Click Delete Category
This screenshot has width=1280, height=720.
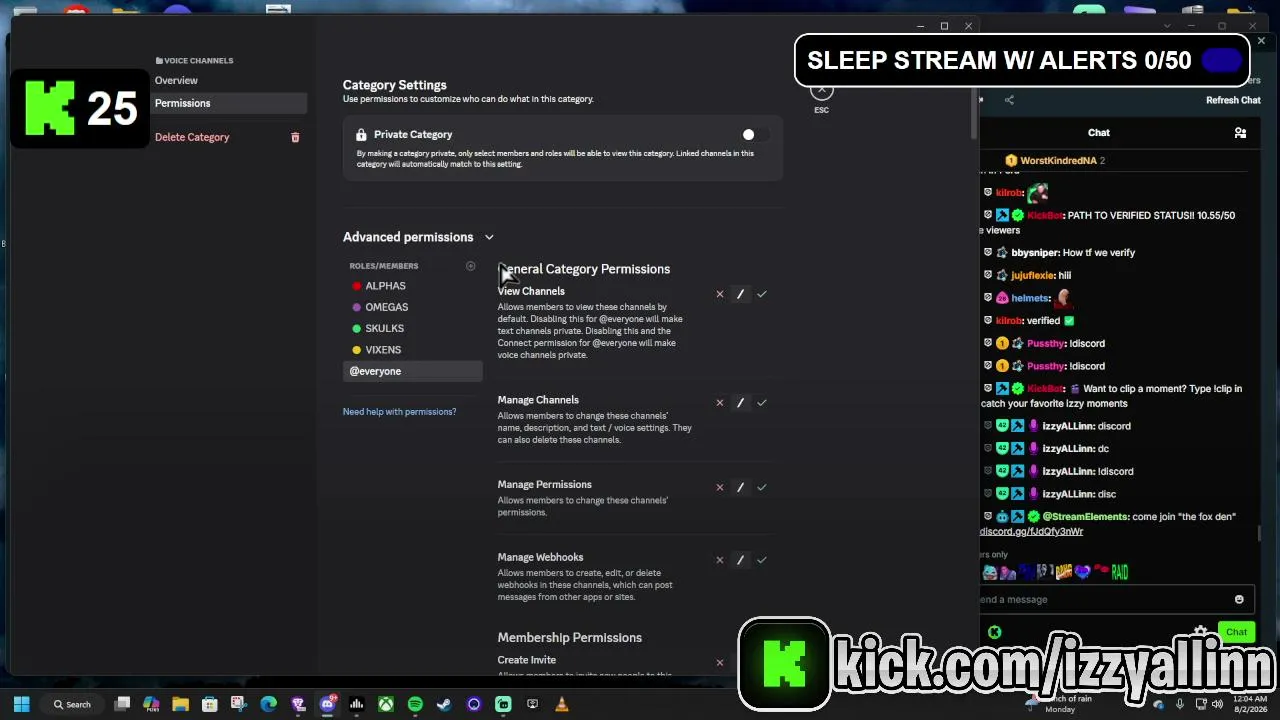[192, 137]
